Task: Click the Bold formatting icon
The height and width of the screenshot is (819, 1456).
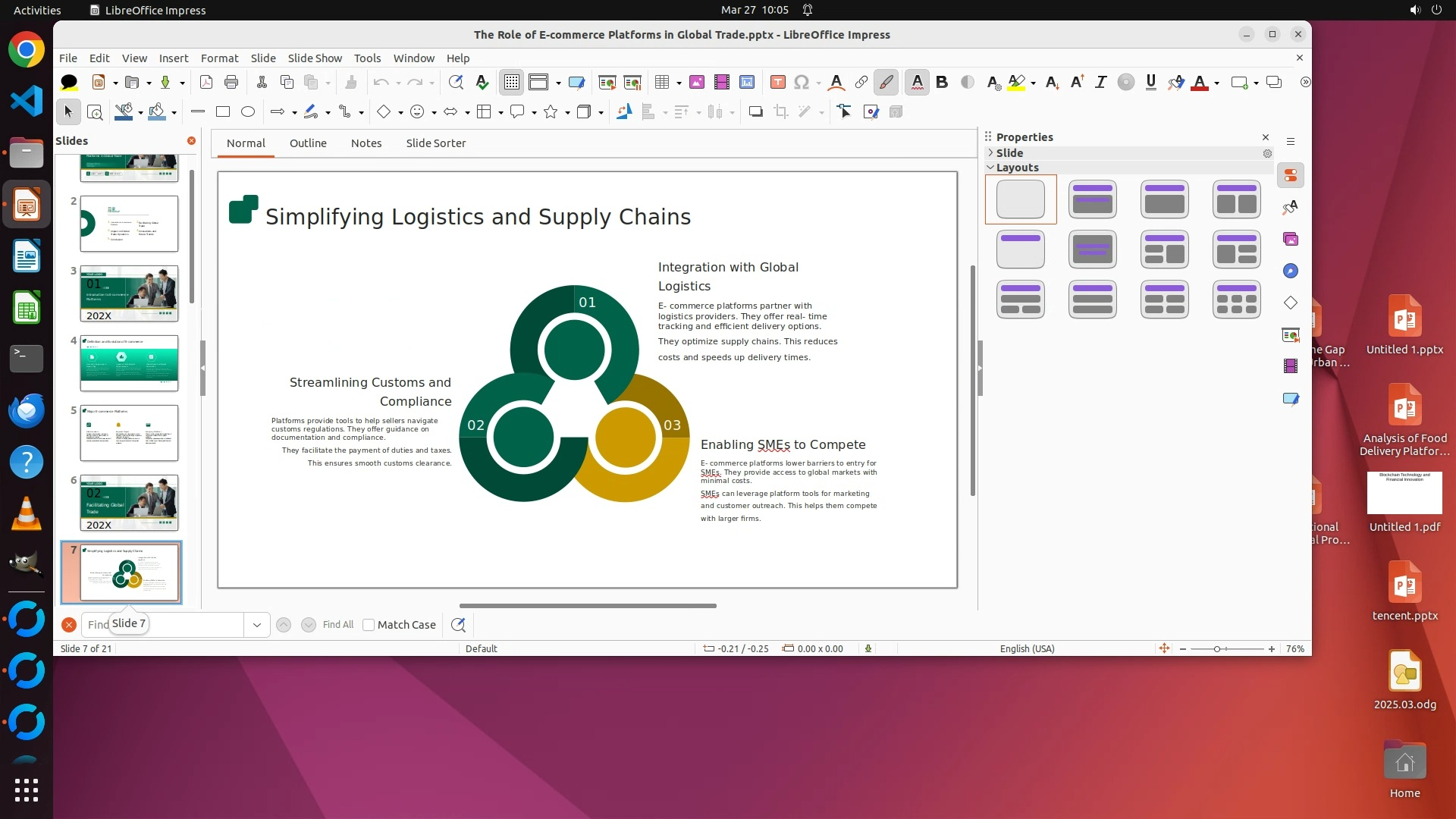Action: 942,82
